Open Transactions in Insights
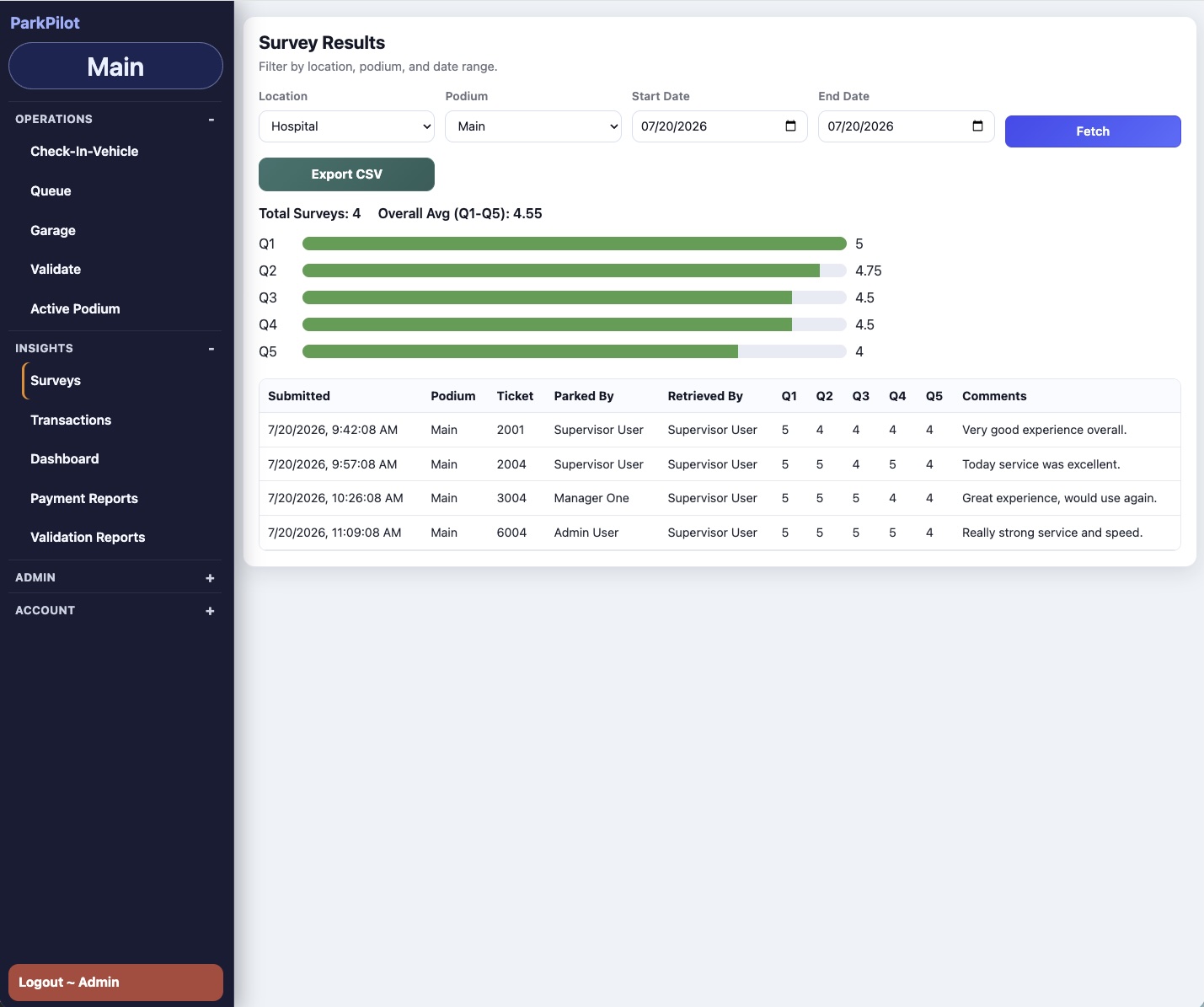This screenshot has width=1204, height=1007. pos(71,420)
